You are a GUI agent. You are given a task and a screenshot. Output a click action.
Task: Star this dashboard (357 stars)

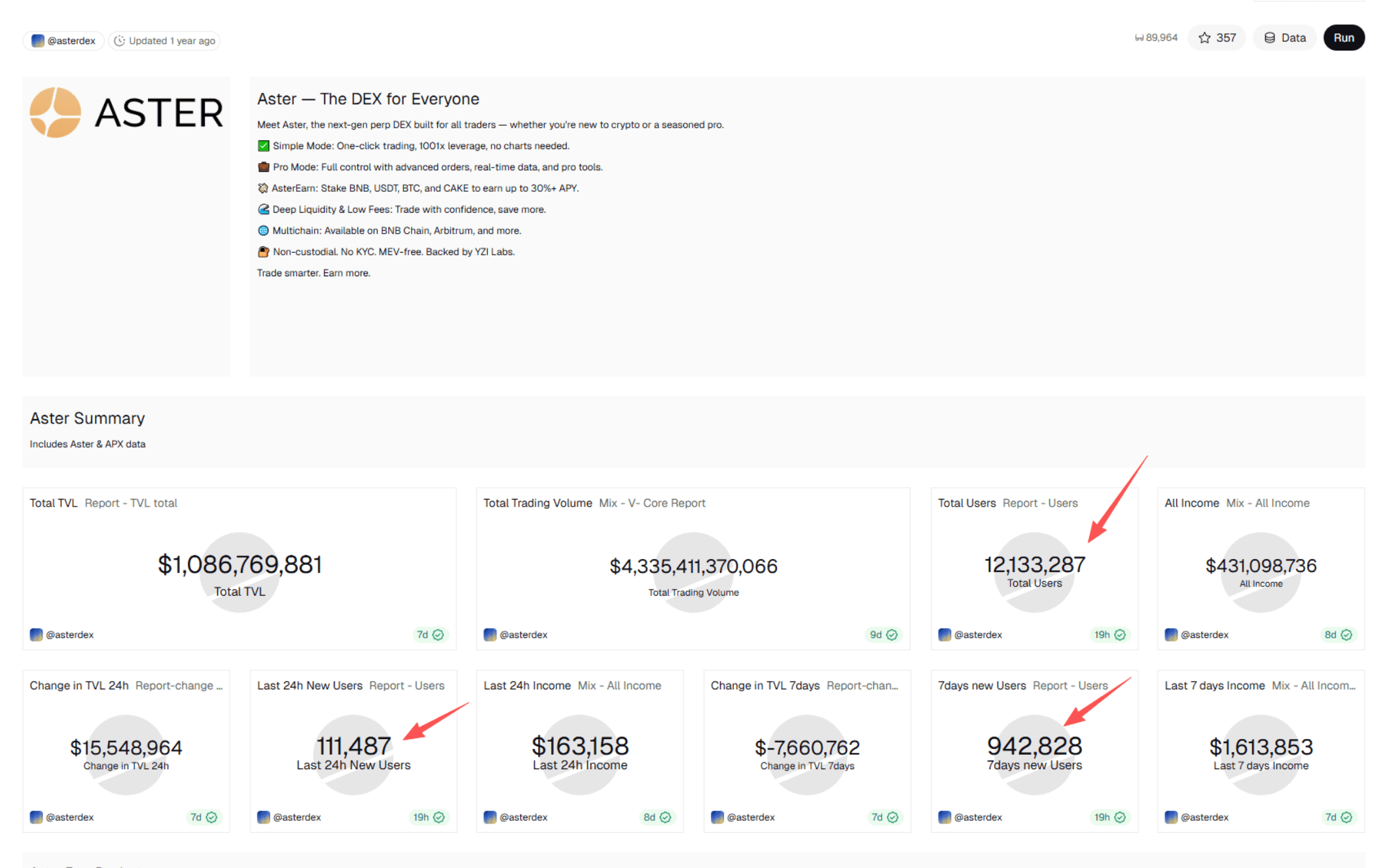[x=1216, y=38]
